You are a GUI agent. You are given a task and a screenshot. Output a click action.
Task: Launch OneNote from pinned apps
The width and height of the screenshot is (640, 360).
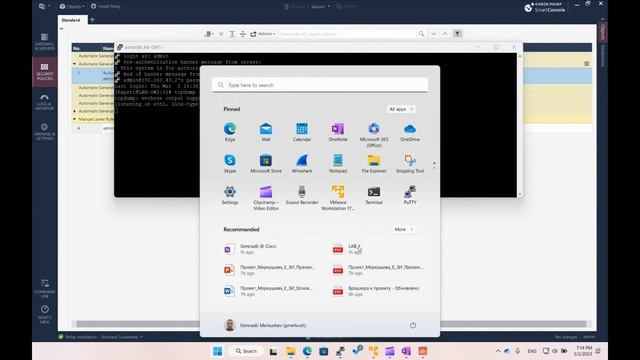338,132
